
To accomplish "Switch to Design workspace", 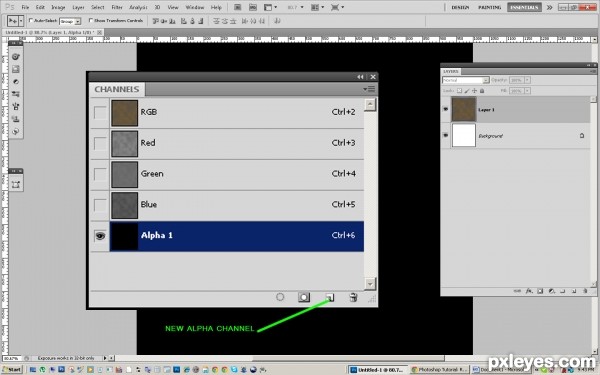I will click(460, 7).
